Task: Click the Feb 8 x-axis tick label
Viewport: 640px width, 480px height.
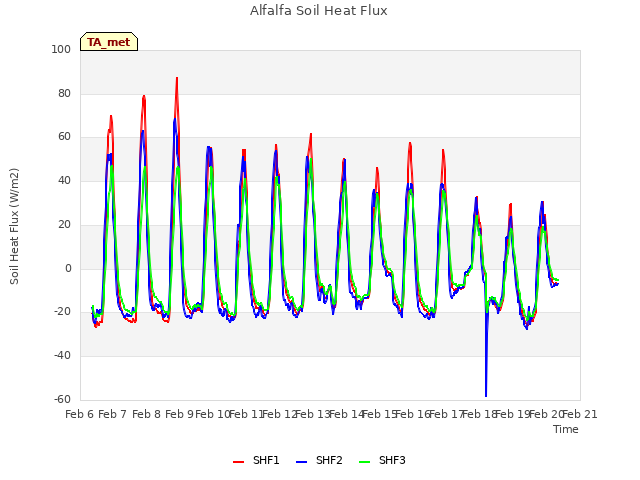Action: [x=146, y=414]
